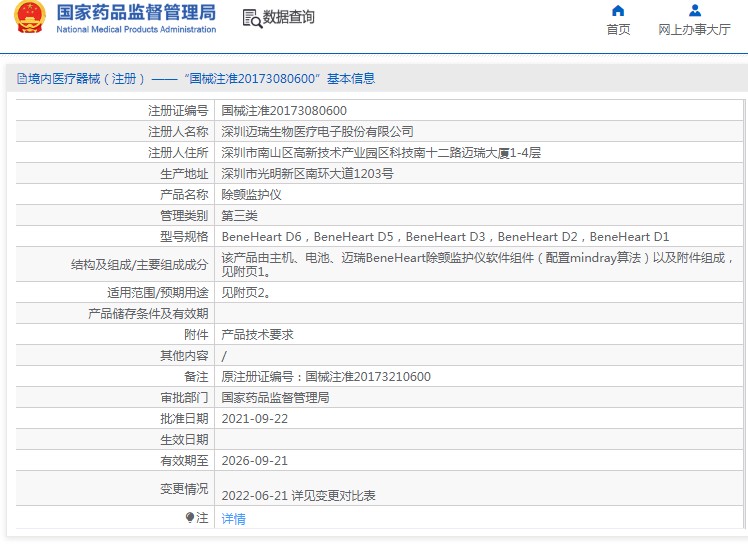Screen dimensions: 748x548
Task: Select 产品技术要求 attachment value
Action: click(x=258, y=335)
